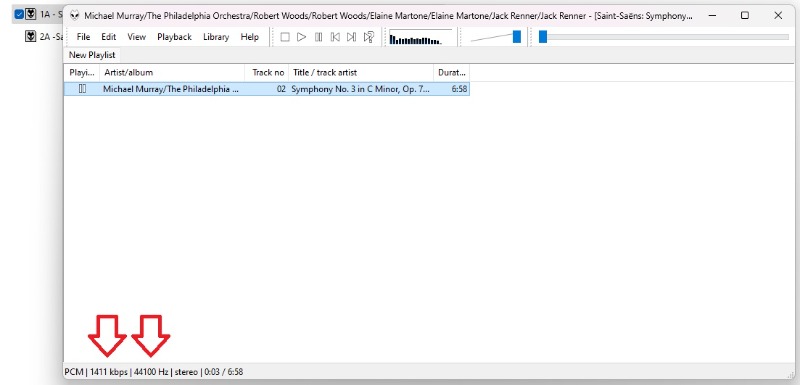Click the icon next to 2A entry
This screenshot has width=800, height=385.
(x=31, y=37)
